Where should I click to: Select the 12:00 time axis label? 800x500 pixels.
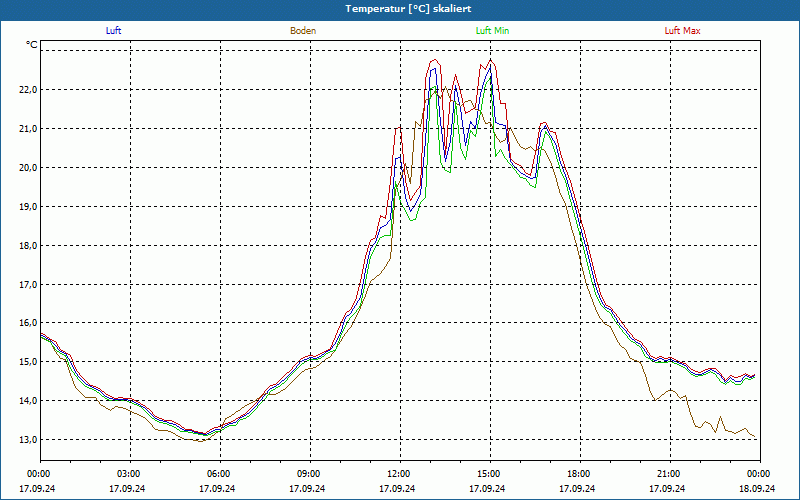point(399,474)
